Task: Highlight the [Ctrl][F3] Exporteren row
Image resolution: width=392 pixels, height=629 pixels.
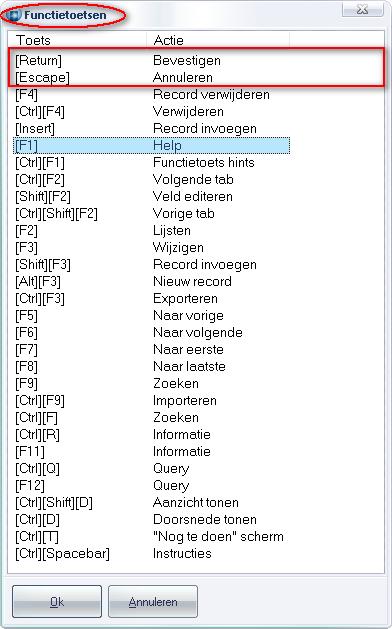Action: tap(152, 299)
